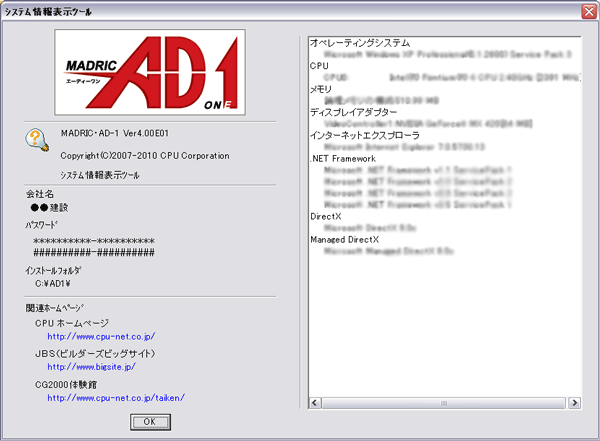Viewport: 600px width, 441px height.
Task: Click the C:¥AD1¥ install folder path
Action: 53,284
